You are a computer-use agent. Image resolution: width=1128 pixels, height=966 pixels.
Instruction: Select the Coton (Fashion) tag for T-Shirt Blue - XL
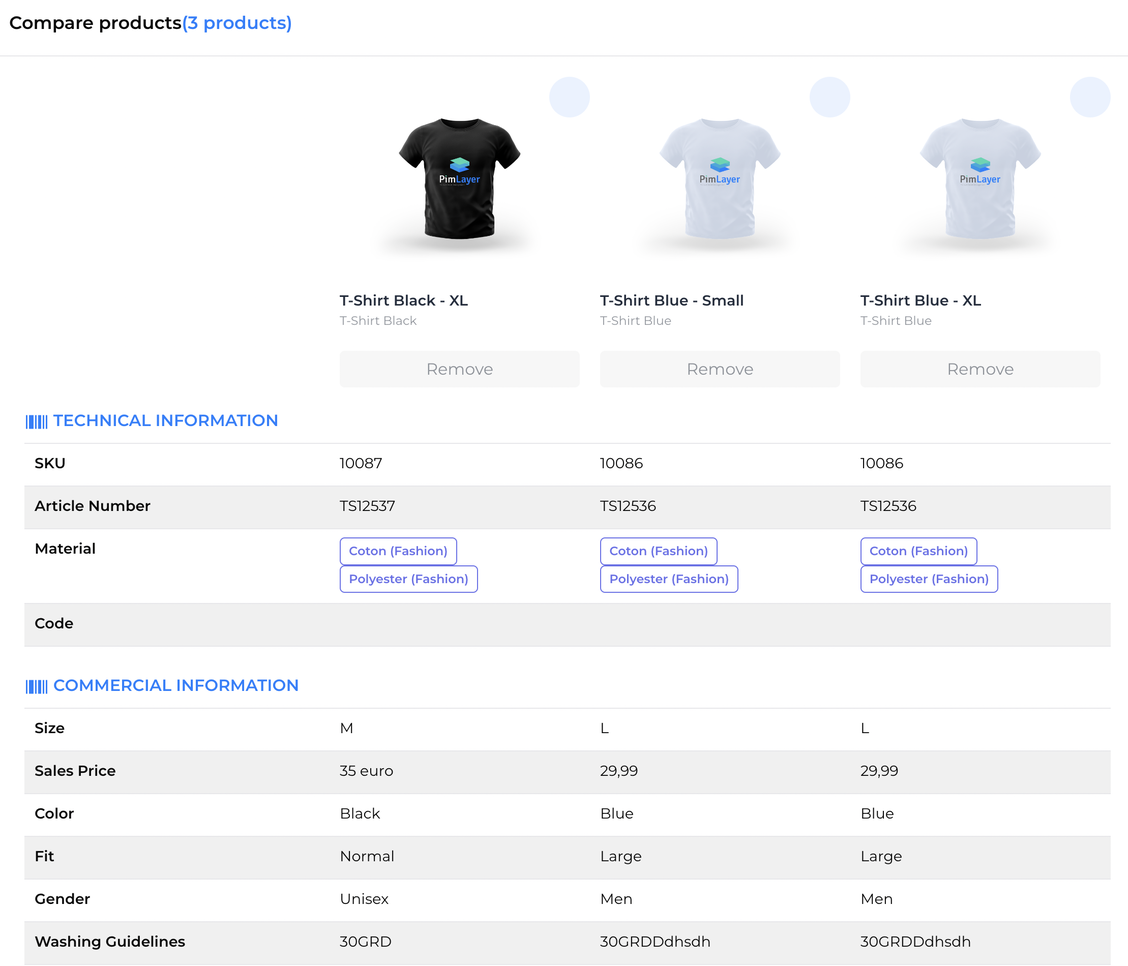click(918, 551)
